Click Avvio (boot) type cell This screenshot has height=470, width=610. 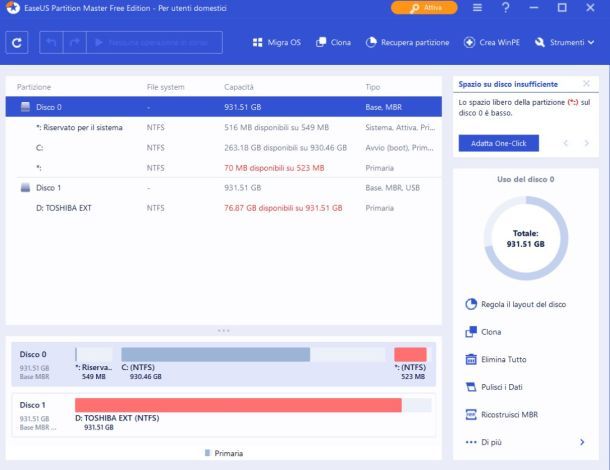(x=400, y=147)
